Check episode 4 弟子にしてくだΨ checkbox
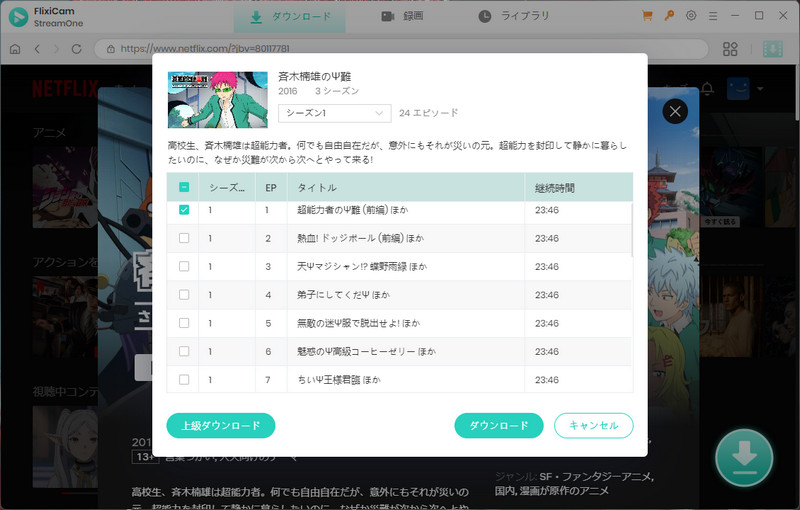This screenshot has width=800, height=510. click(184, 295)
